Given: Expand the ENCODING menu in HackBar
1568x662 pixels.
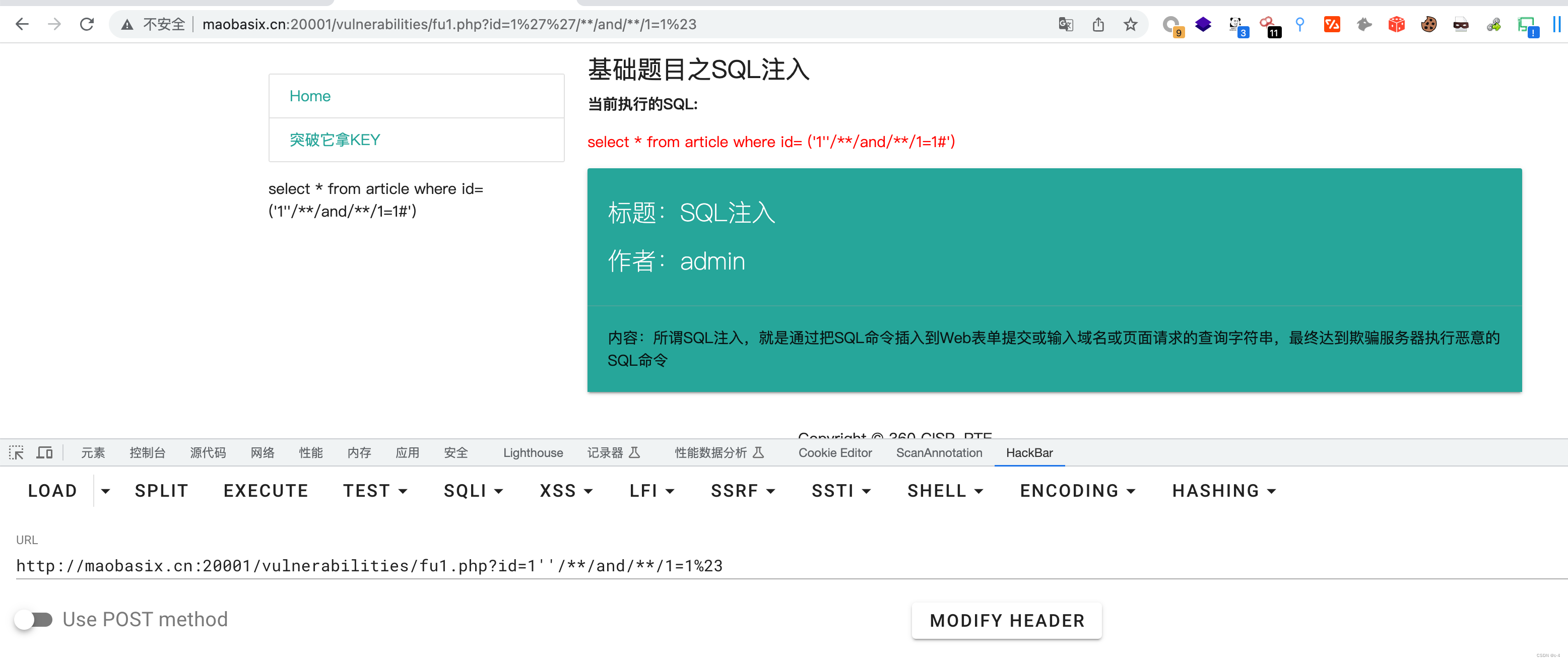Looking at the screenshot, I should pos(1077,490).
